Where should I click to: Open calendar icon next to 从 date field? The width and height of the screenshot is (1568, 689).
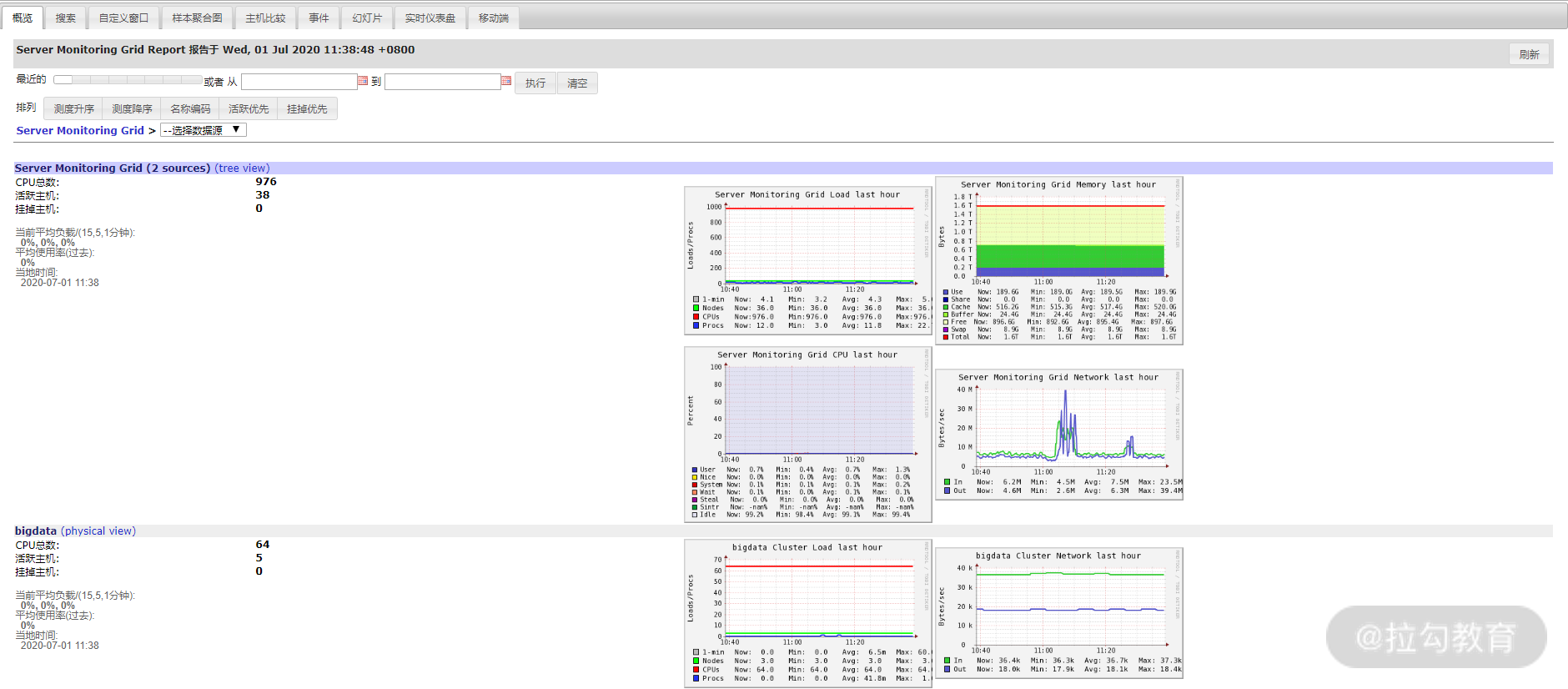[x=363, y=81]
